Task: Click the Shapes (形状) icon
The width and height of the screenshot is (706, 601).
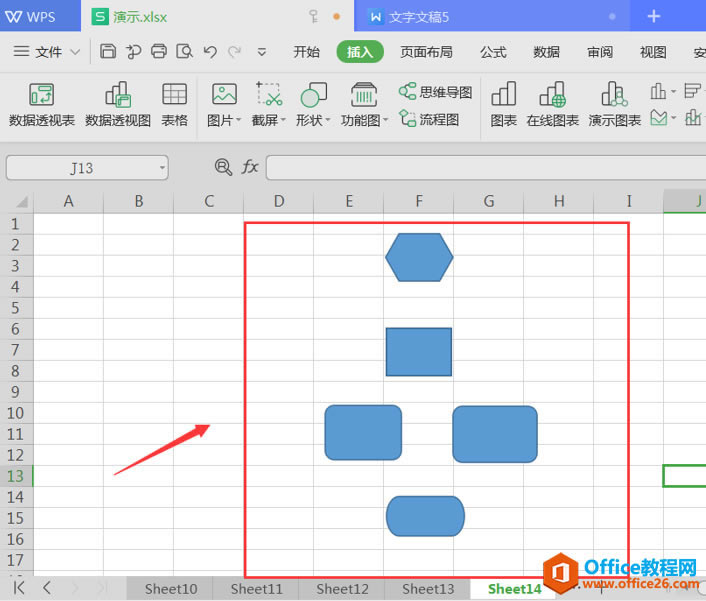Action: click(x=313, y=95)
